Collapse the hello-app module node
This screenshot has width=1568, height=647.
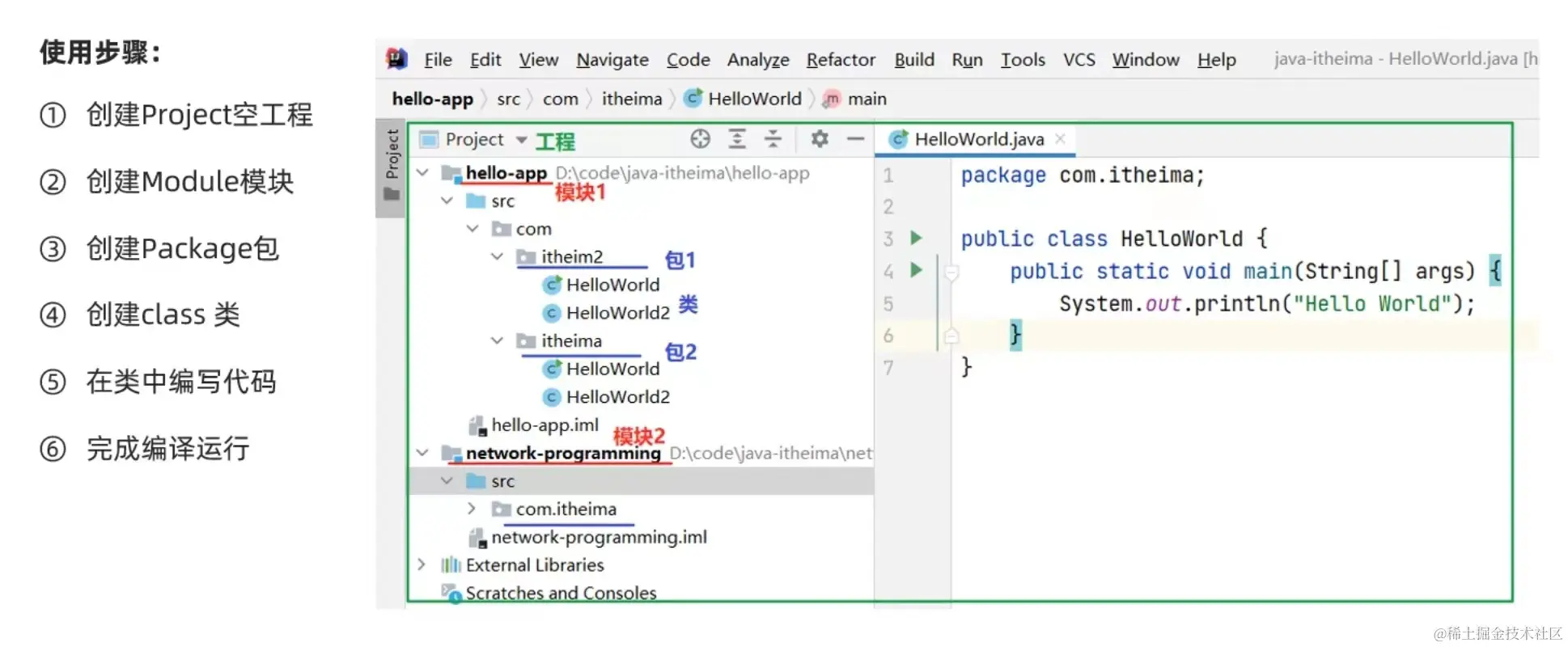click(x=422, y=172)
